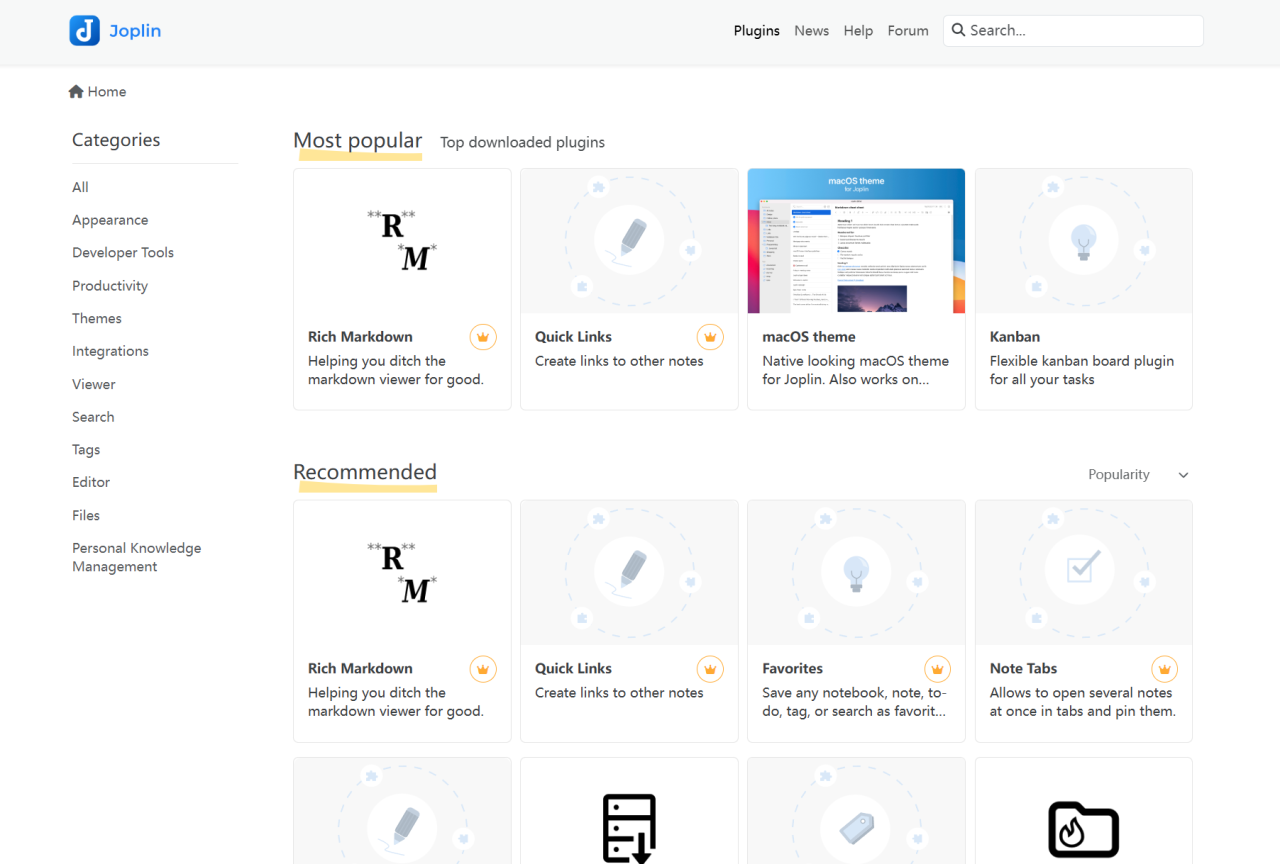Open the Note Tabs plugin title
This screenshot has height=864, width=1280.
coord(1023,669)
